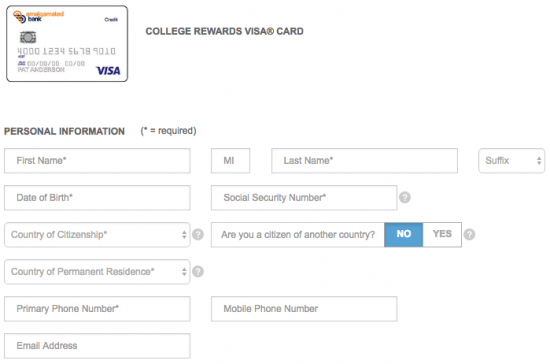Click the help icon beside Social Security Number

click(x=404, y=197)
